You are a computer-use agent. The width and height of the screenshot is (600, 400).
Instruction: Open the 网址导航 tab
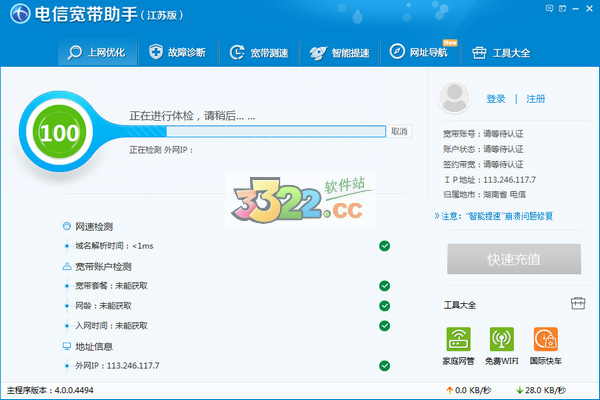pyautogui.click(x=421, y=52)
